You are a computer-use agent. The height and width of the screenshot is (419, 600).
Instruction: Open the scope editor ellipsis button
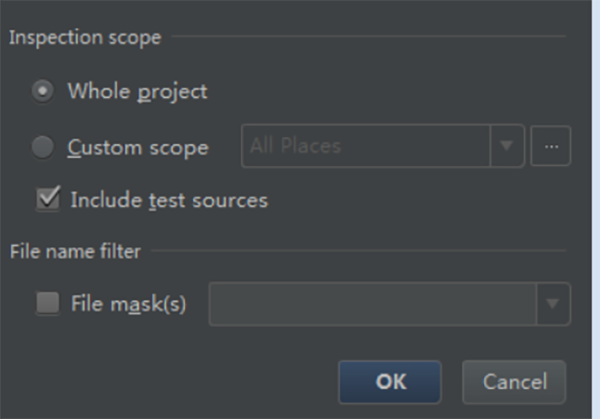tap(551, 146)
